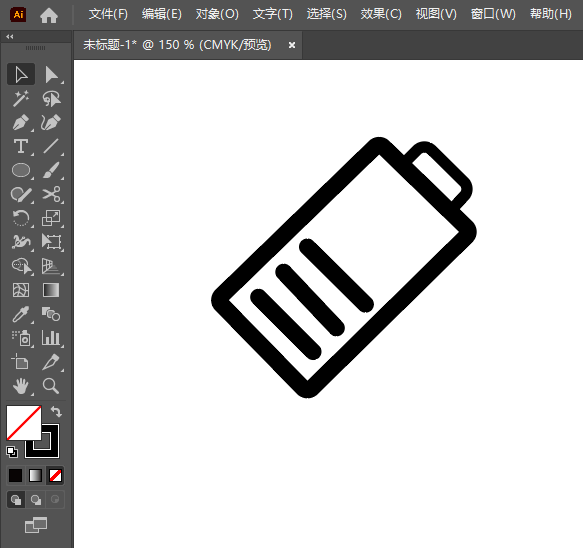Choose the Symbol Sprayer tool
The height and width of the screenshot is (548, 583).
(21, 338)
